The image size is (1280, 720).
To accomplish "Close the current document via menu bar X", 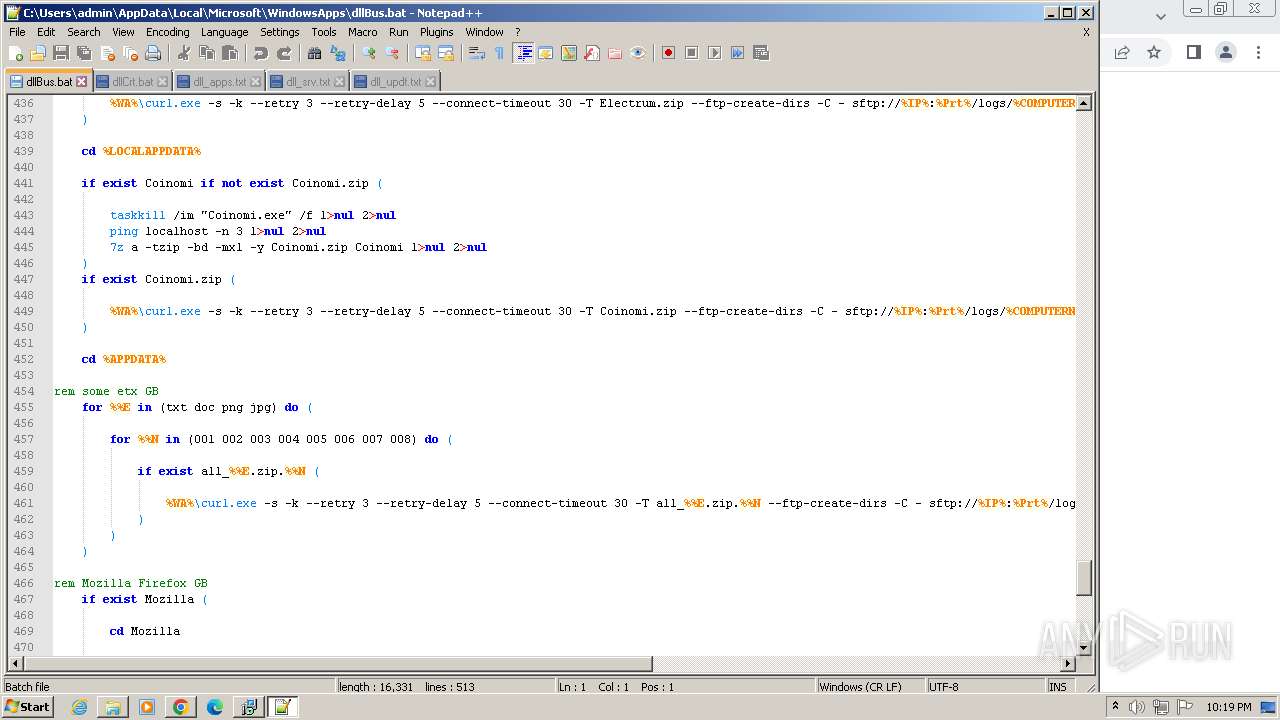I will point(1086,32).
